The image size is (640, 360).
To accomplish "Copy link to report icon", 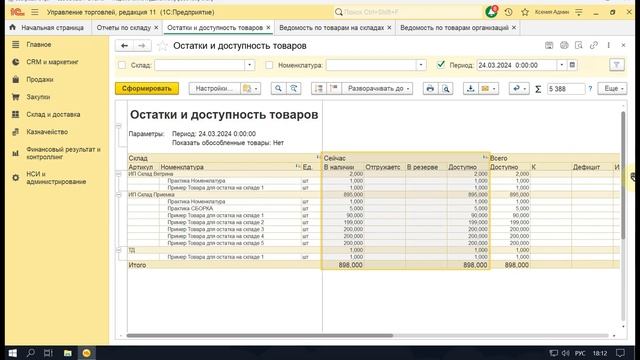I will click(x=594, y=45).
